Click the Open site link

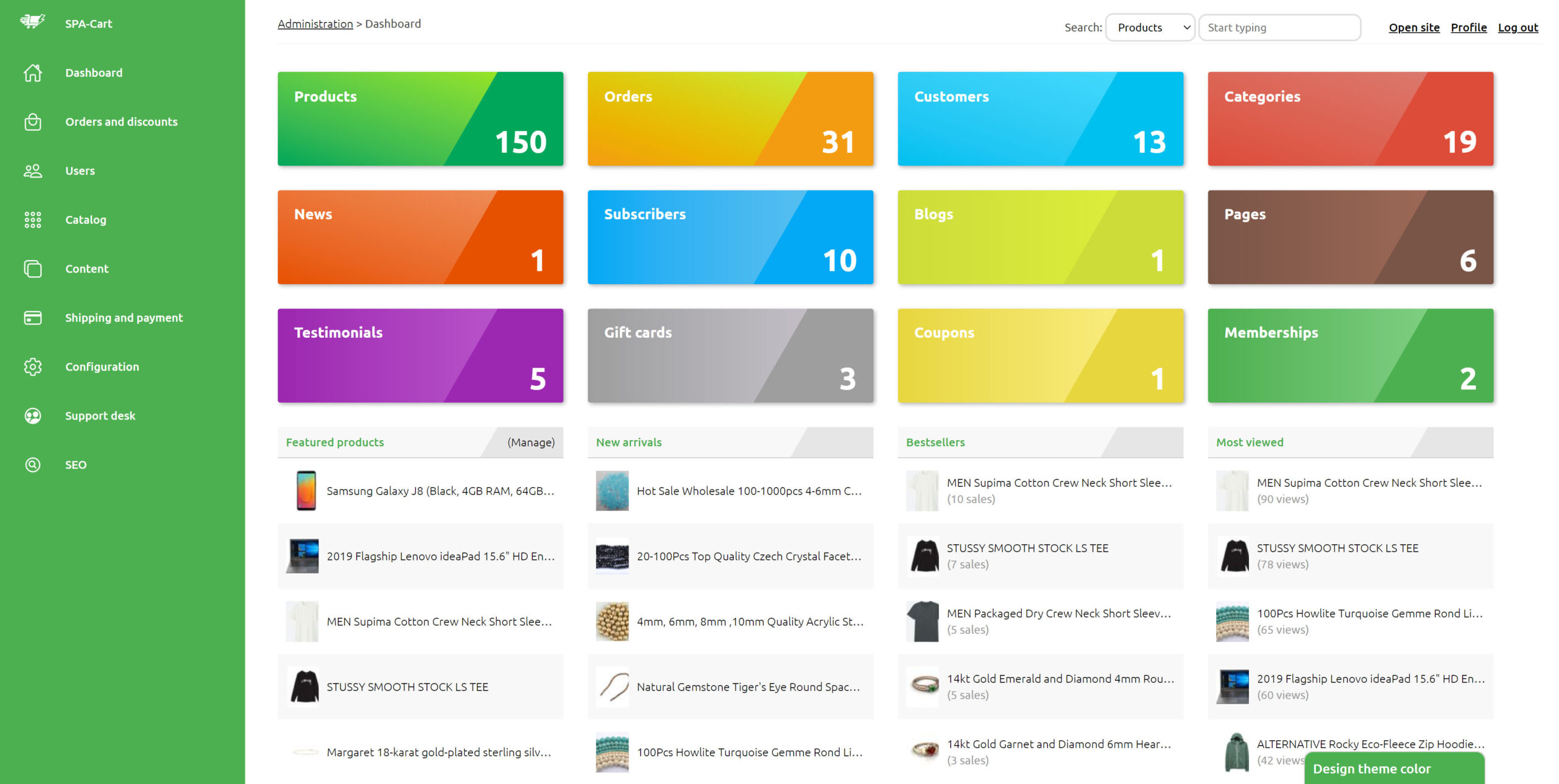coord(1413,27)
